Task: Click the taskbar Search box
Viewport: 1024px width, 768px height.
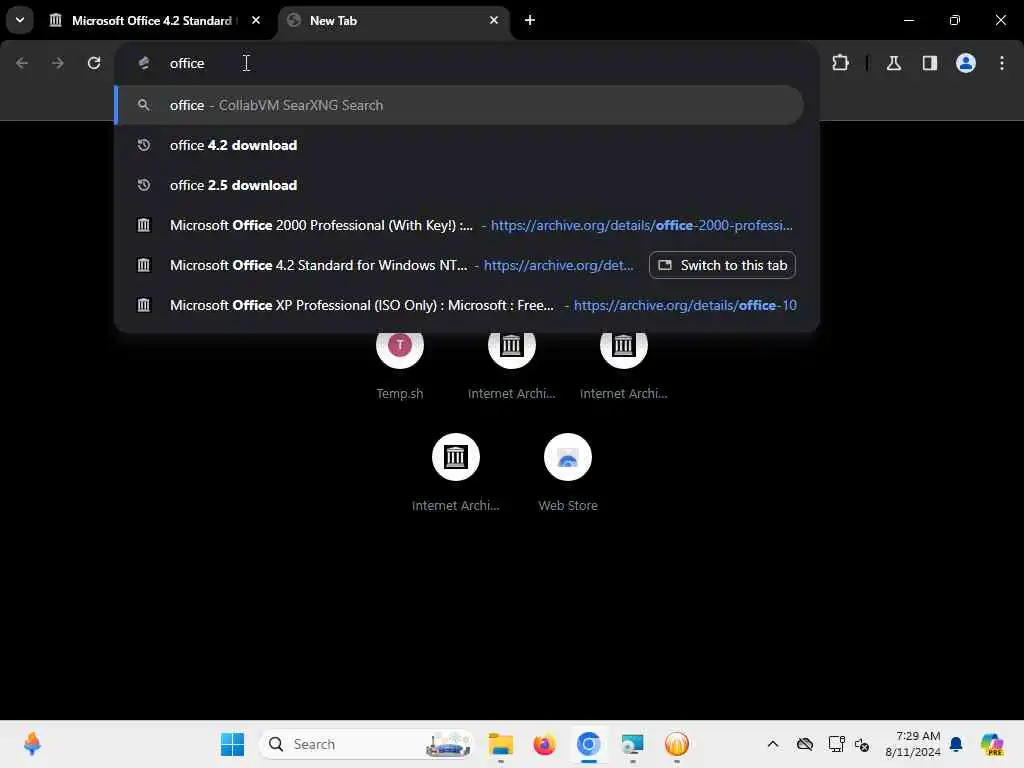Action: (x=367, y=744)
